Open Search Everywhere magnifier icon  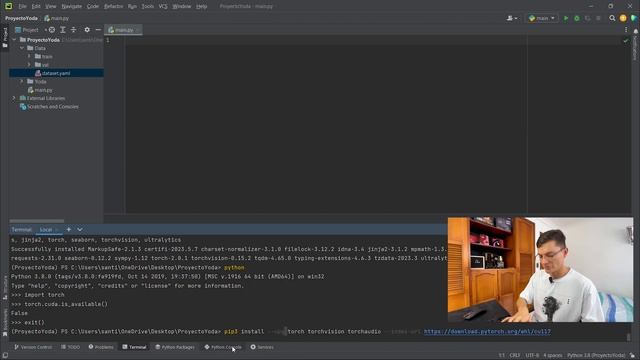click(x=612, y=18)
